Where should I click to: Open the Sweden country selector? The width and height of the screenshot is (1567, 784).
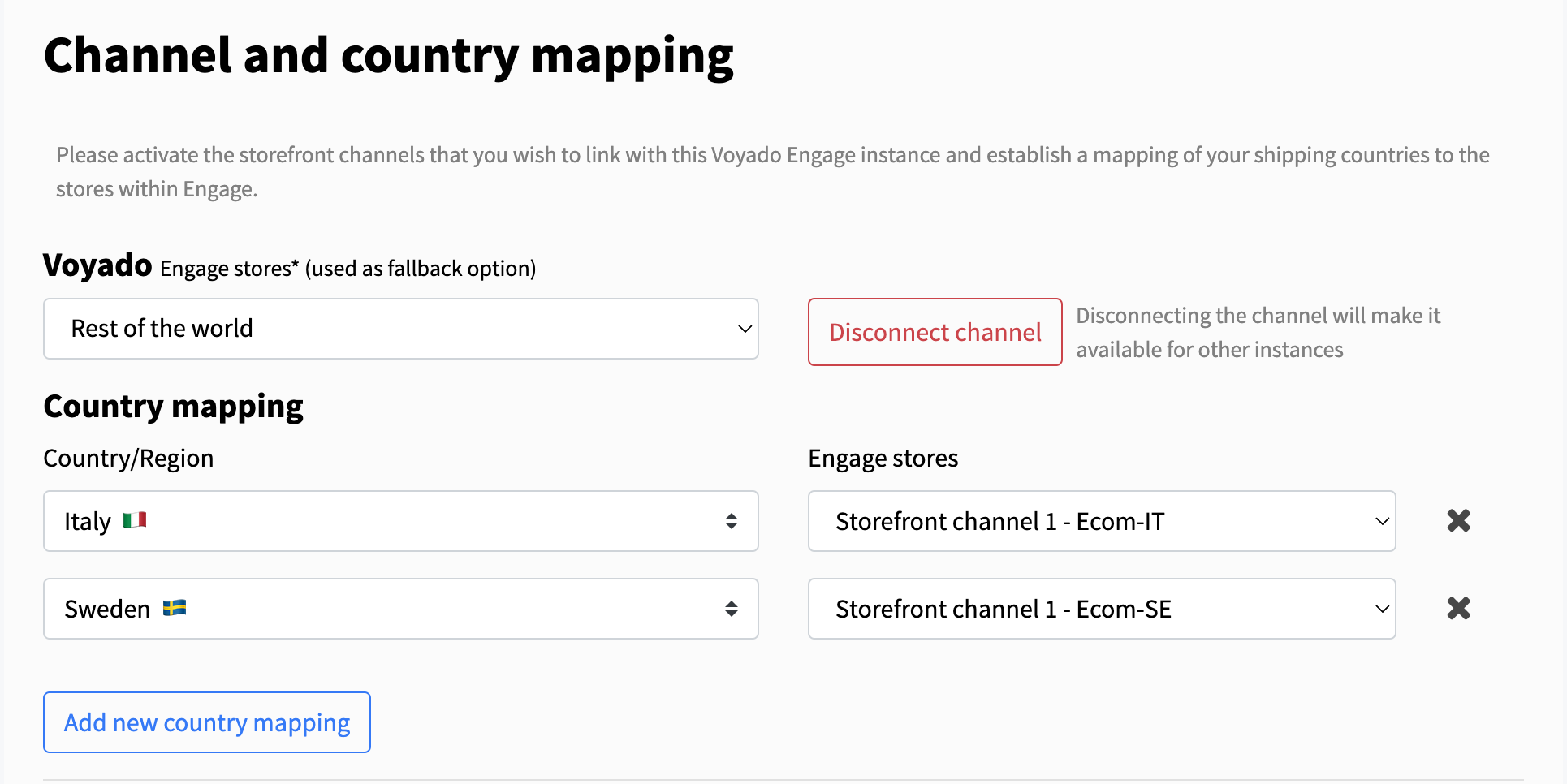point(401,609)
